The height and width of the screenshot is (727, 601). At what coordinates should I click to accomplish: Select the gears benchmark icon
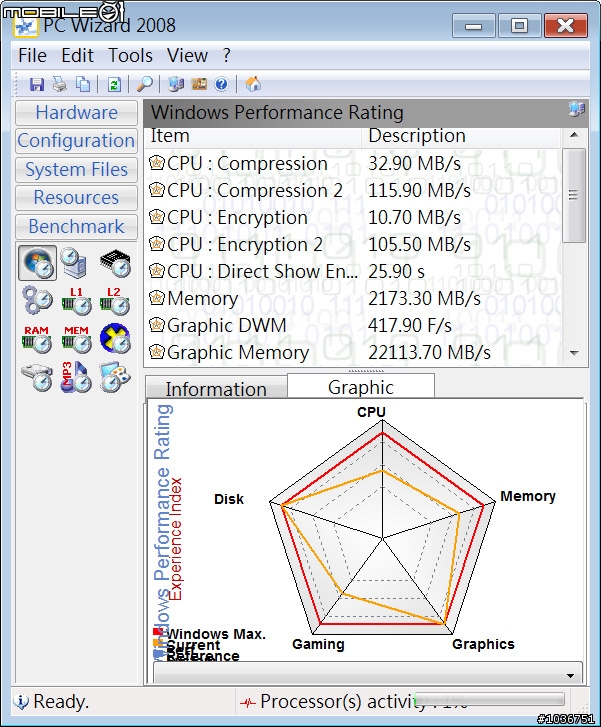pyautogui.click(x=38, y=301)
